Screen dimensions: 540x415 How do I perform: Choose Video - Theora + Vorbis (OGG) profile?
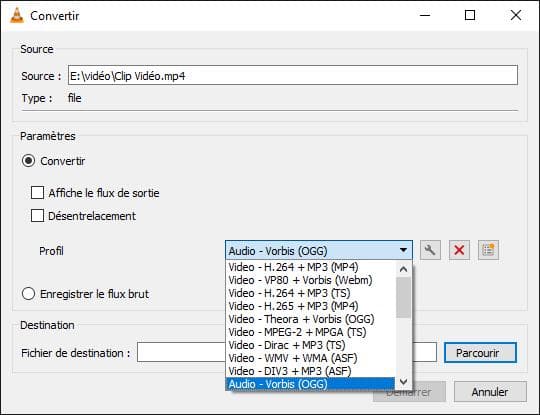click(310, 319)
